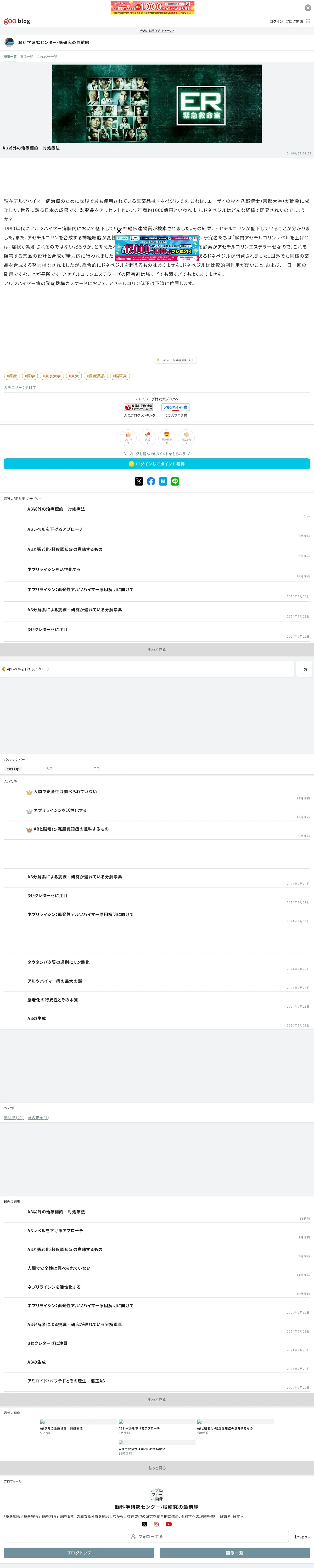Open アミロイド・ペプチドとその産生 article
The height and width of the screenshot is (1568, 314).
point(66,1381)
